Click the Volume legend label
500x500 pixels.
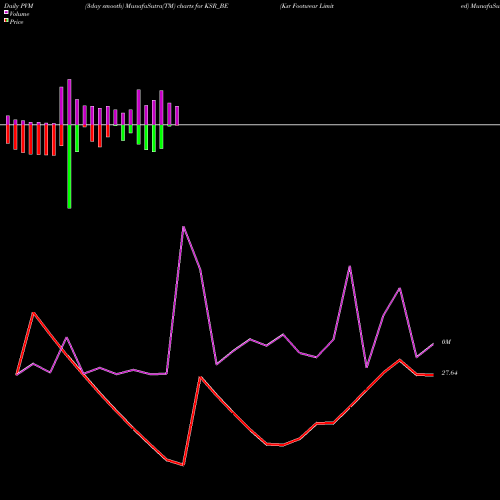coord(19,14)
